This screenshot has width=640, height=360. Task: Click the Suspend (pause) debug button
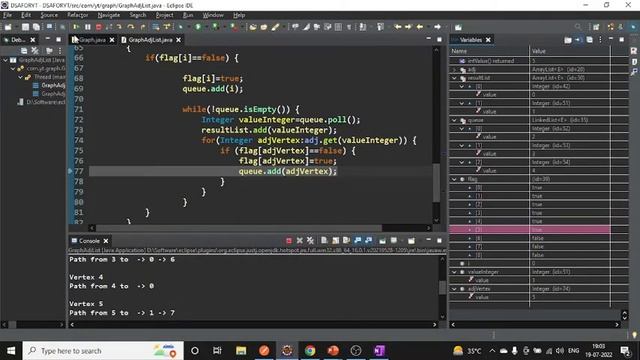87,27
